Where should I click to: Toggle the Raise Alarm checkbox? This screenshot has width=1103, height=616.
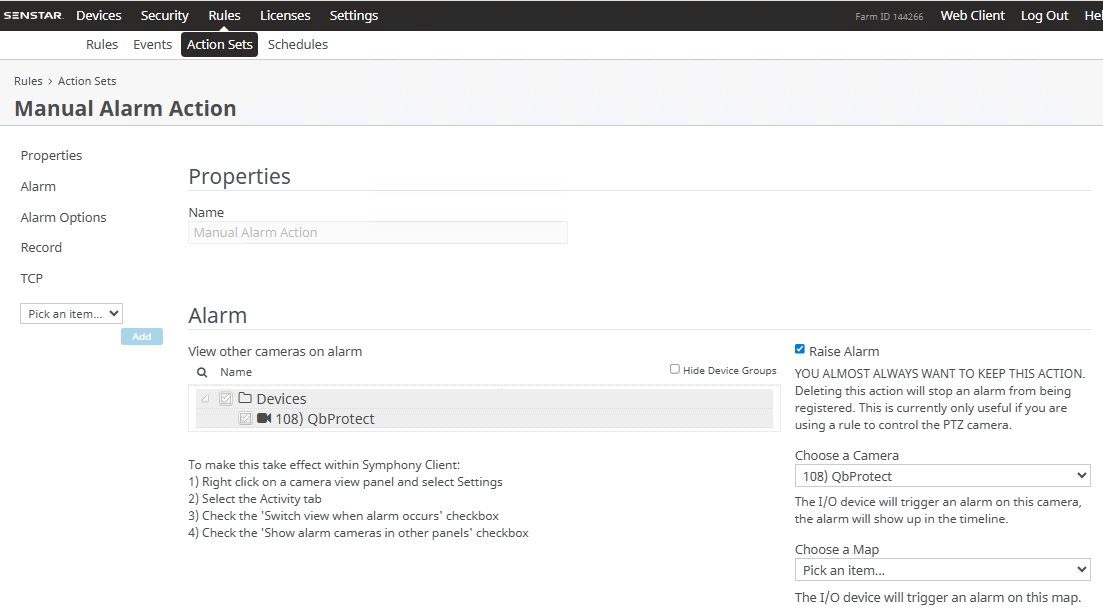[800, 350]
